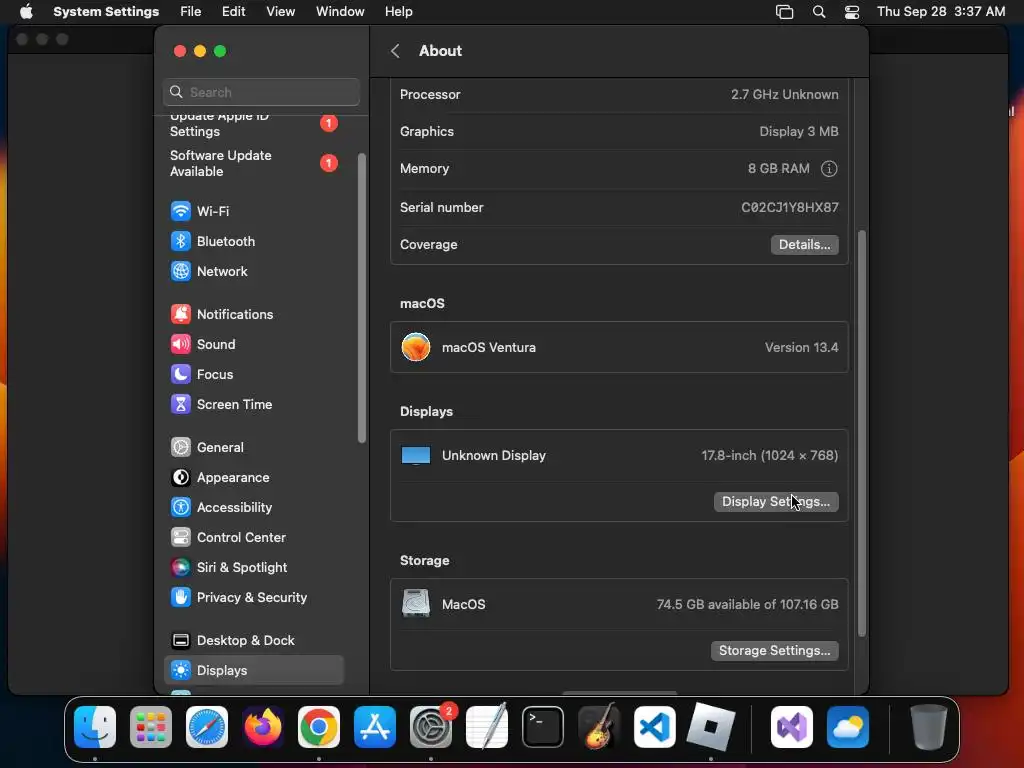The image size is (1024, 768).
Task: Open Roblox from the Dock
Action: coord(711,727)
